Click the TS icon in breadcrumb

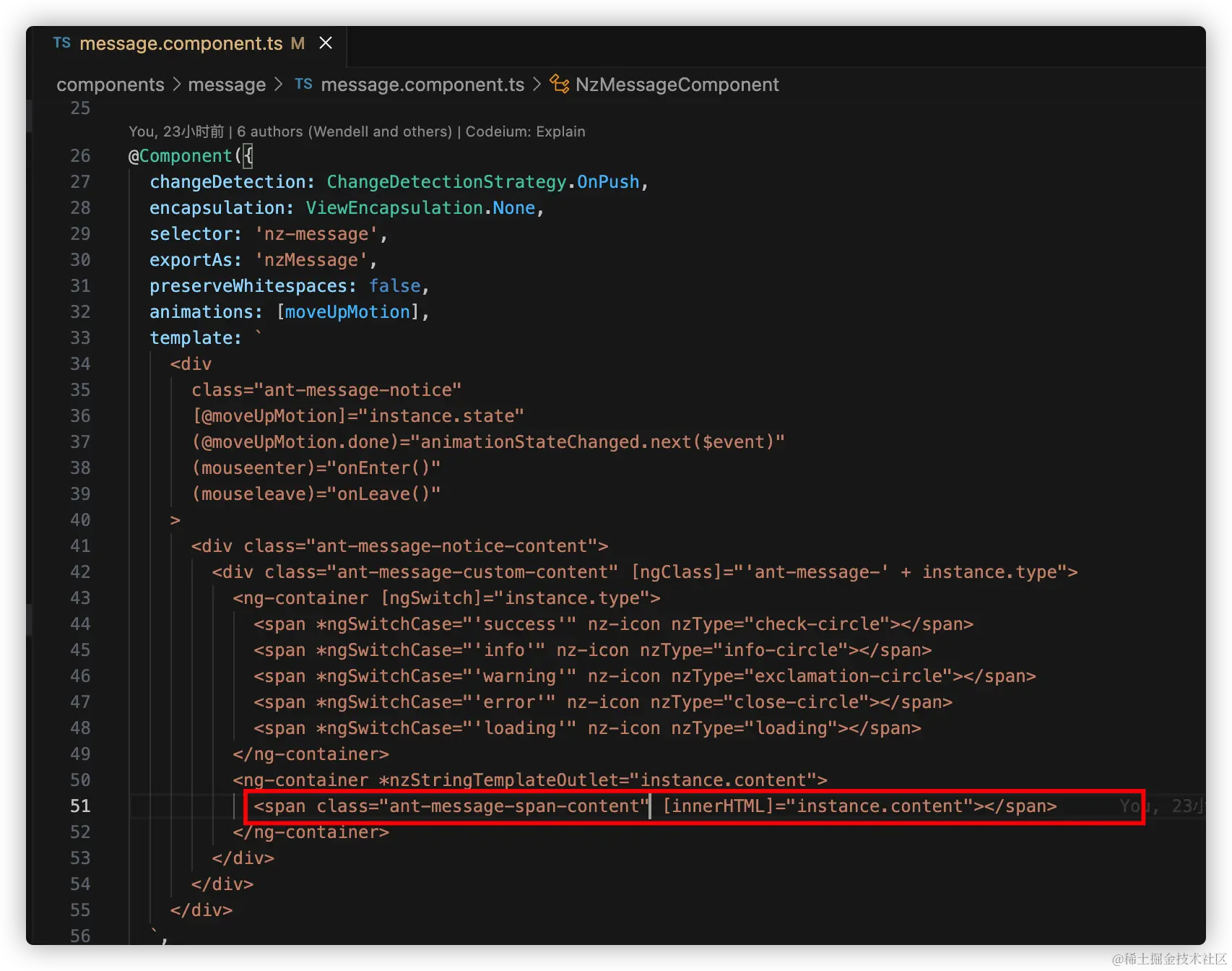(x=303, y=84)
